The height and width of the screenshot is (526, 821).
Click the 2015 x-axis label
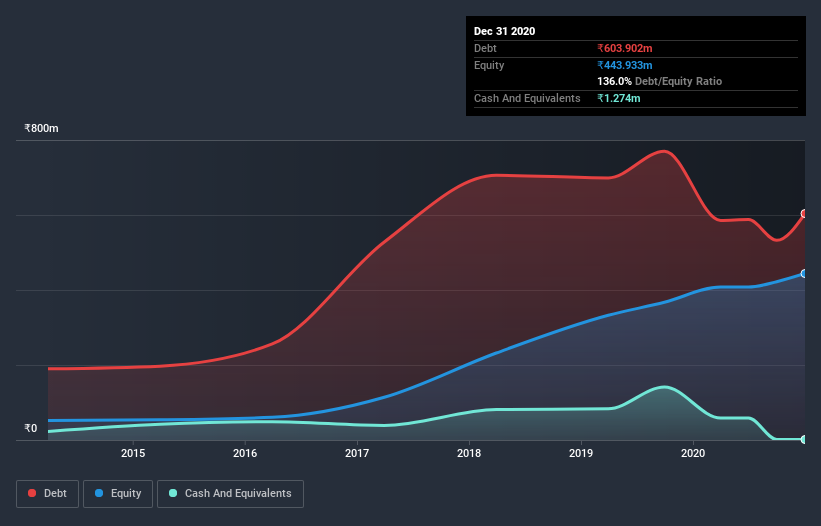133,453
